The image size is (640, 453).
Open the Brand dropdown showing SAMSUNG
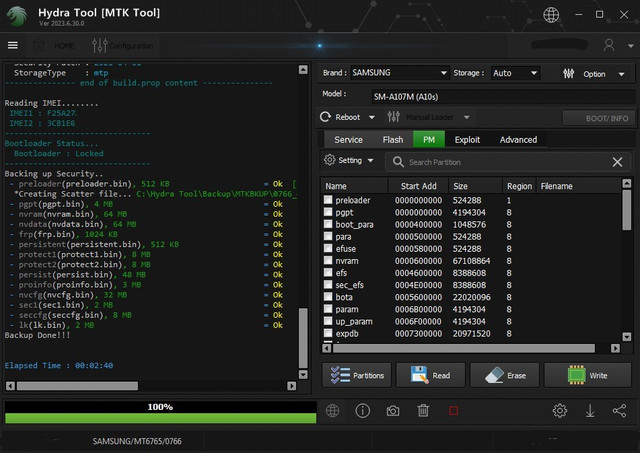(x=400, y=73)
